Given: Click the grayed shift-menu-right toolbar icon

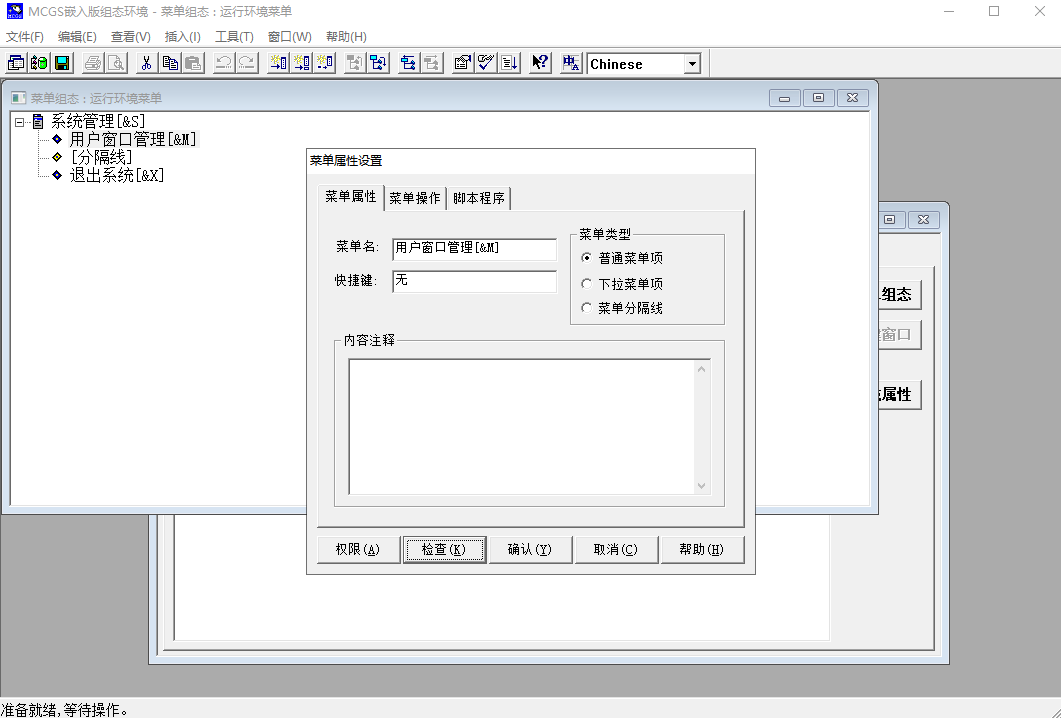Looking at the screenshot, I should click(x=431, y=63).
